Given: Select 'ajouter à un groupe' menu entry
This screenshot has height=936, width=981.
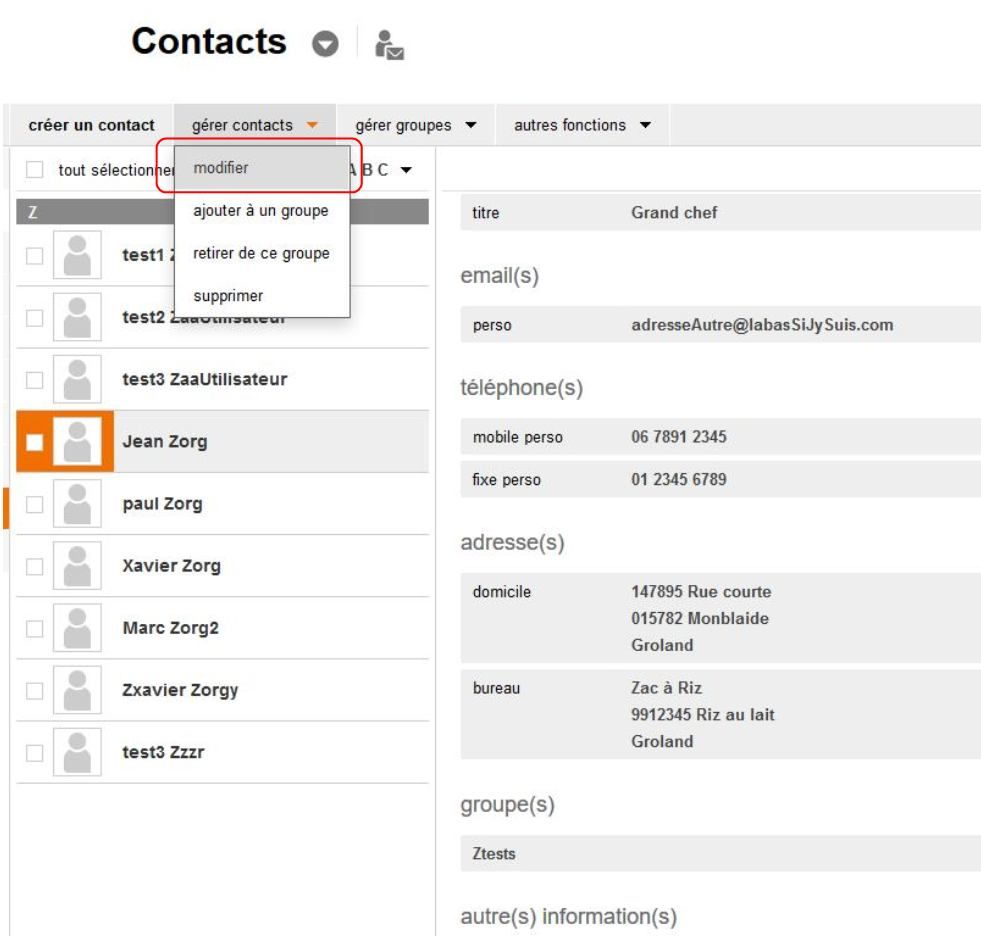Looking at the screenshot, I should [x=260, y=211].
